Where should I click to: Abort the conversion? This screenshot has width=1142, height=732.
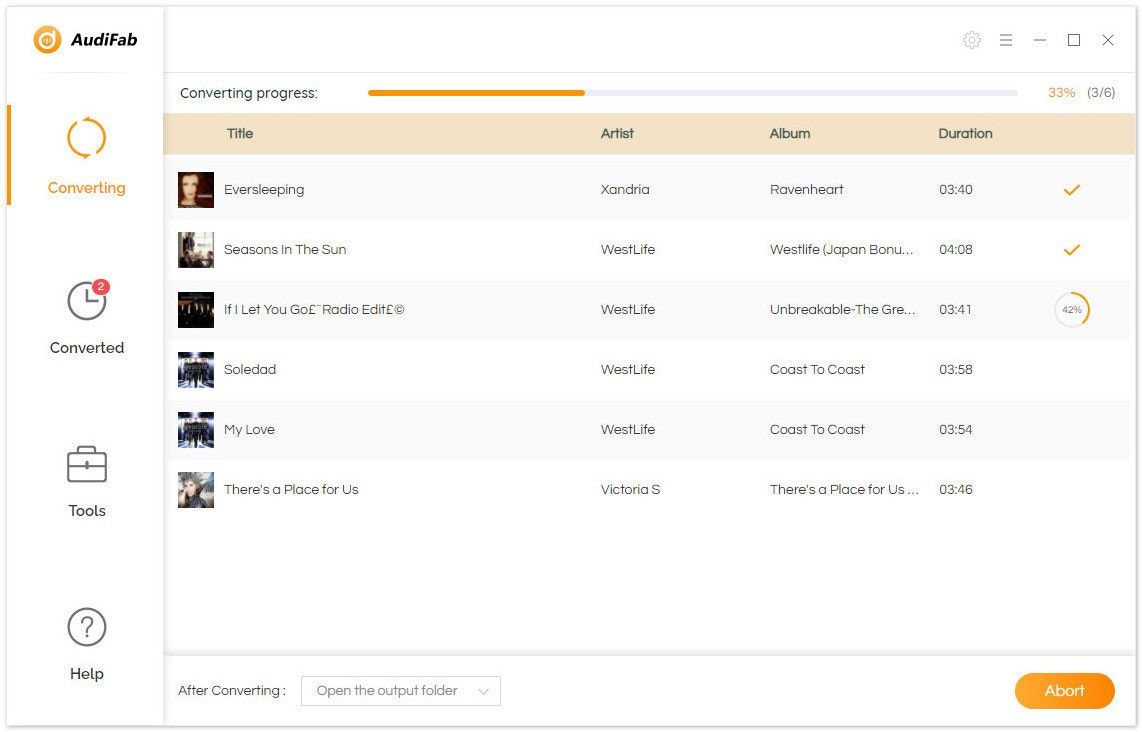tap(1064, 691)
